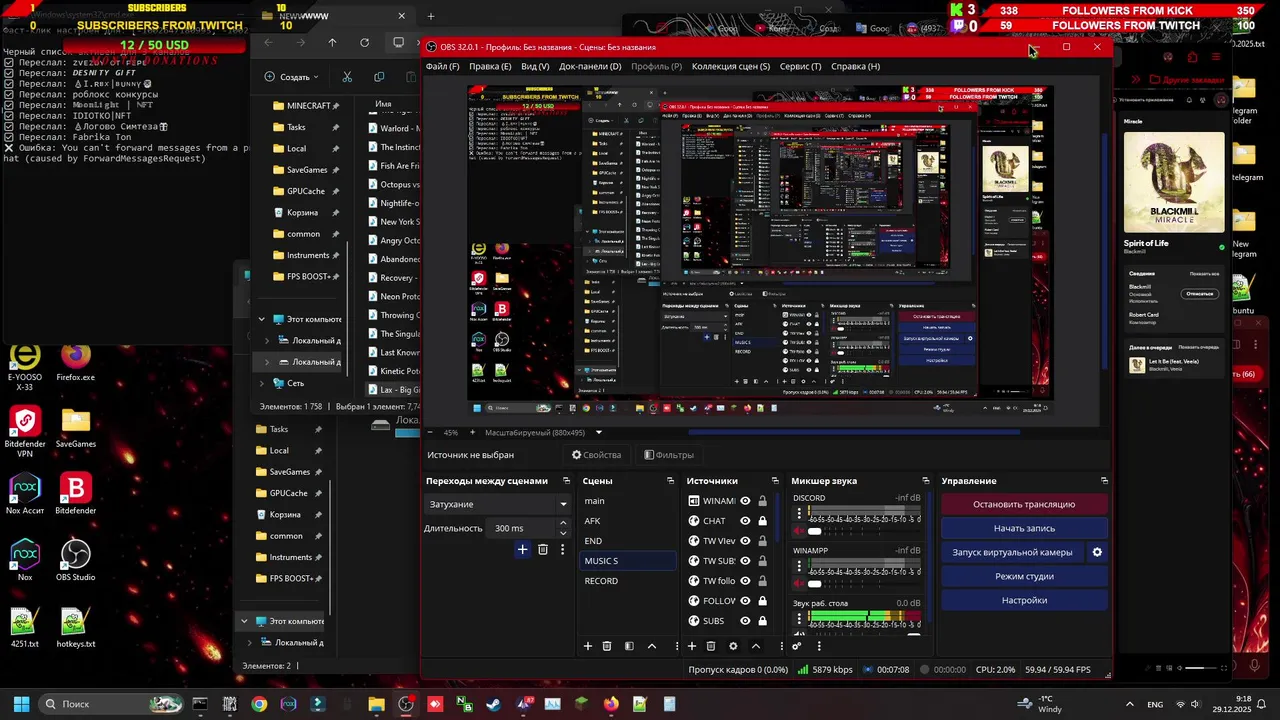Image resolution: width=1280 pixels, height=720 pixels.
Task: Open the Сервис (T) menu in OBS
Action: [800, 66]
